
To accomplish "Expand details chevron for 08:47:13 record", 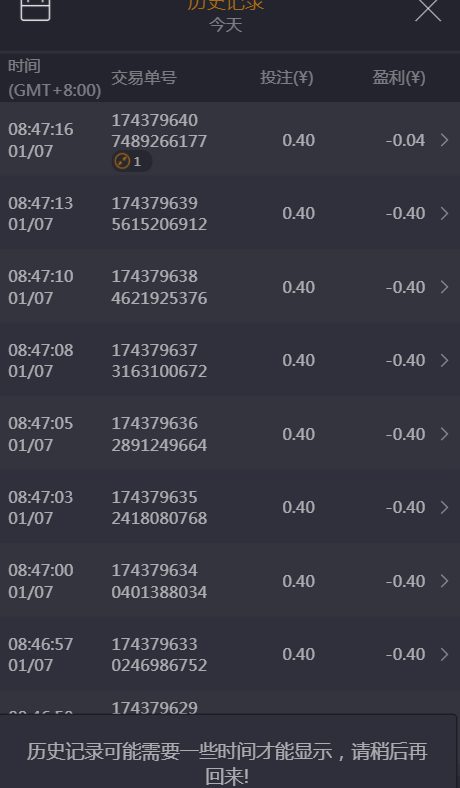I will 444,213.
